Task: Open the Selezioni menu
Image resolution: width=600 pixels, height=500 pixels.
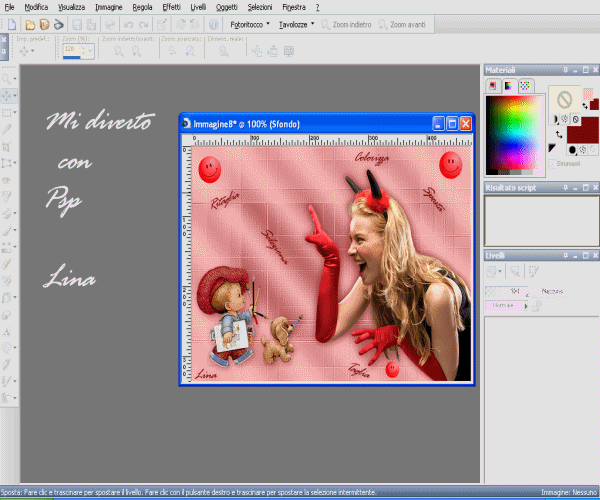Action: click(x=260, y=6)
